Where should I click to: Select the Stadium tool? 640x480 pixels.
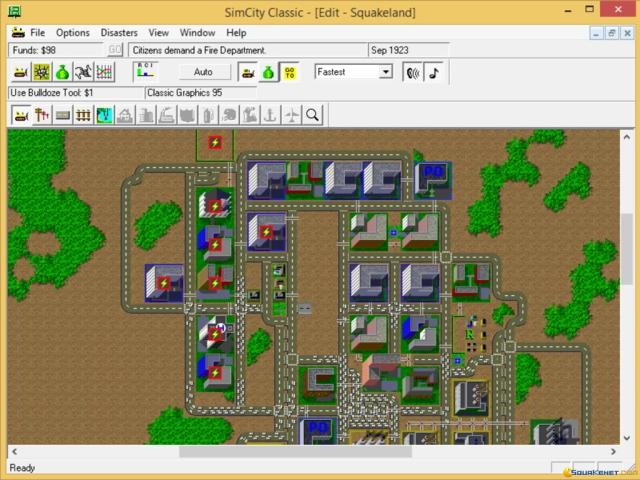tap(229, 115)
